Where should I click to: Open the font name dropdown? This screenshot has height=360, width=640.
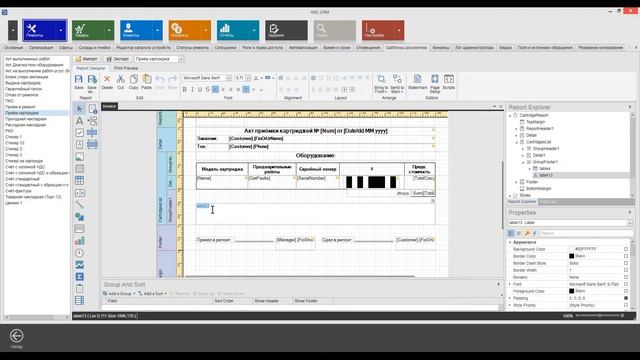229,78
